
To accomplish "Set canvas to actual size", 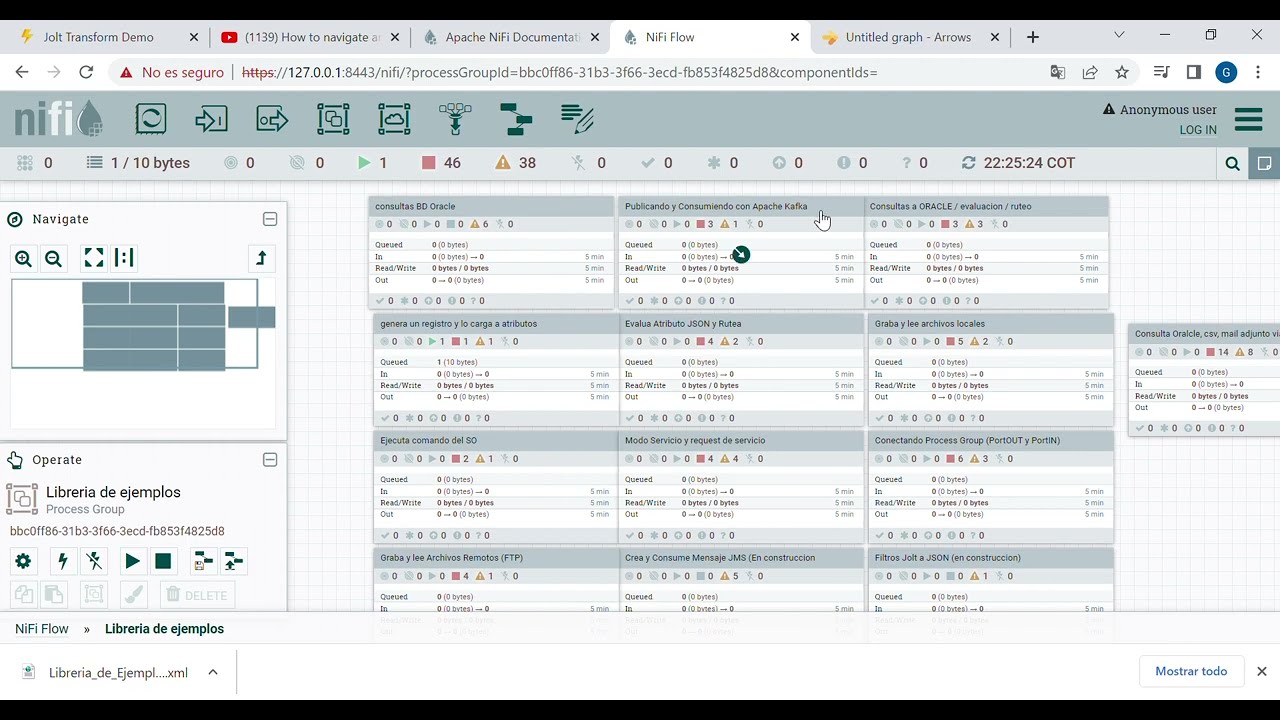I will pos(124,259).
